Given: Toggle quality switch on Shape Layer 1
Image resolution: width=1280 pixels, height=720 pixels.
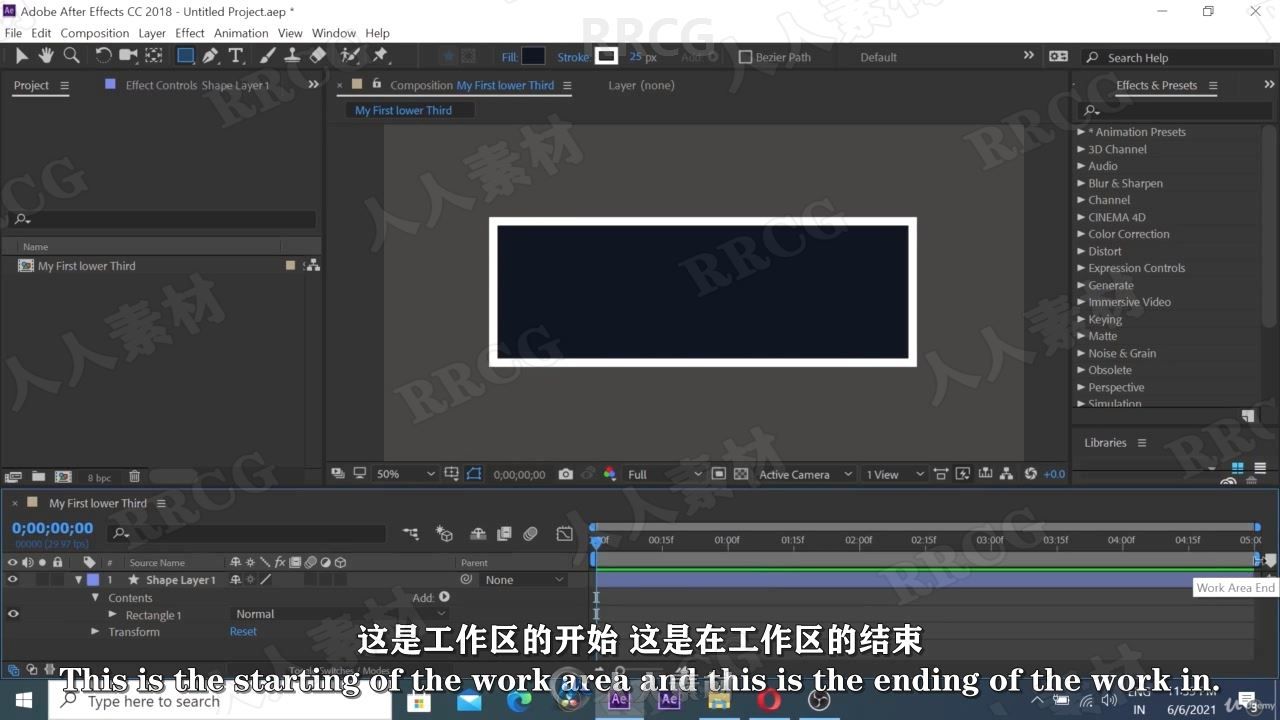Looking at the screenshot, I should [266, 580].
